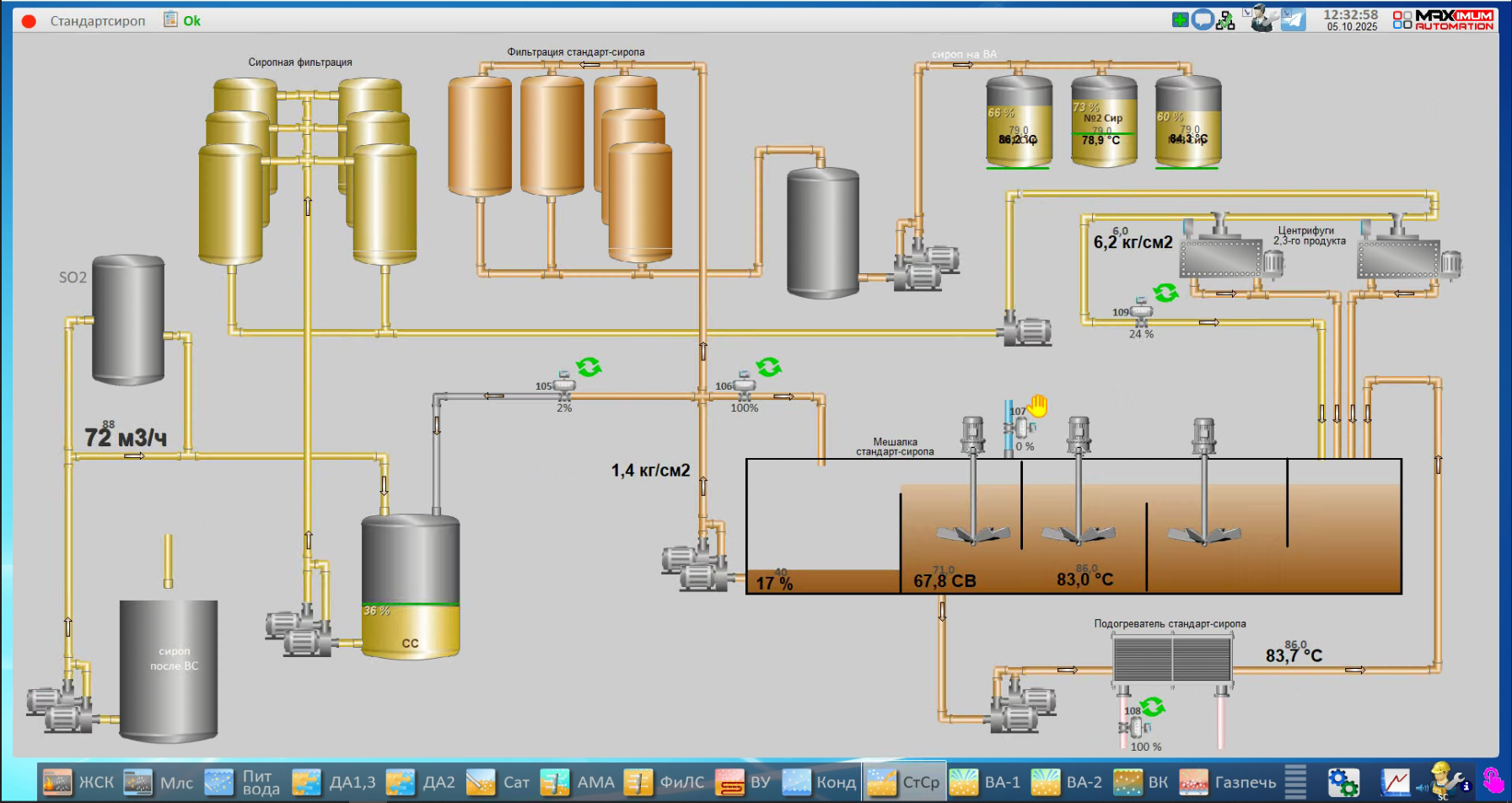Toggle manual hand icon on valve 107
1512x803 pixels.
pyautogui.click(x=1037, y=406)
